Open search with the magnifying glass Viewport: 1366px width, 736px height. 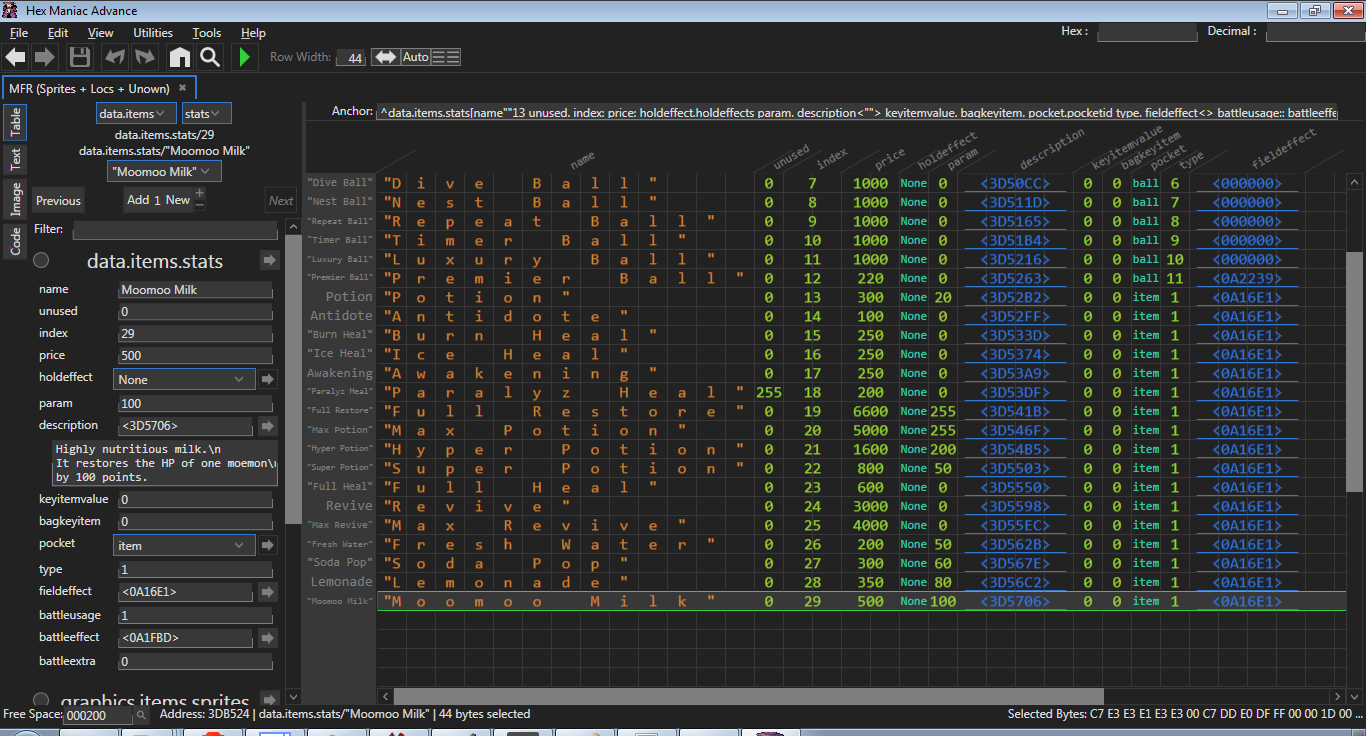click(x=209, y=57)
